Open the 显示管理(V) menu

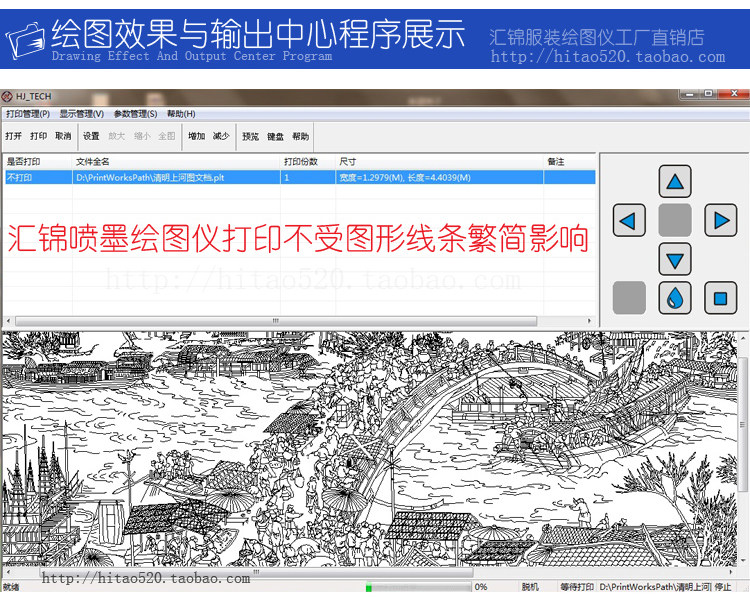pos(81,114)
